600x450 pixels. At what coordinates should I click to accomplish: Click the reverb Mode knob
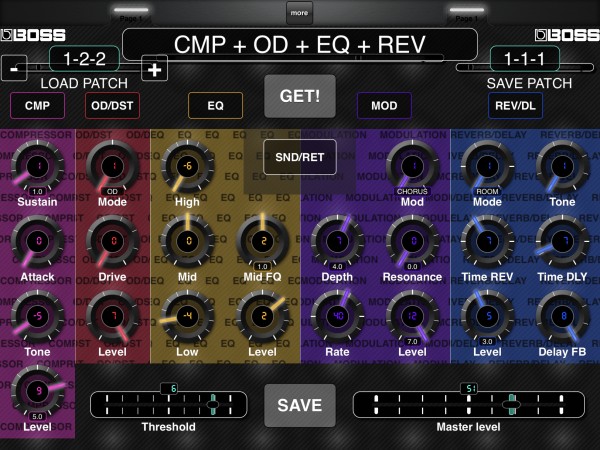[487, 166]
